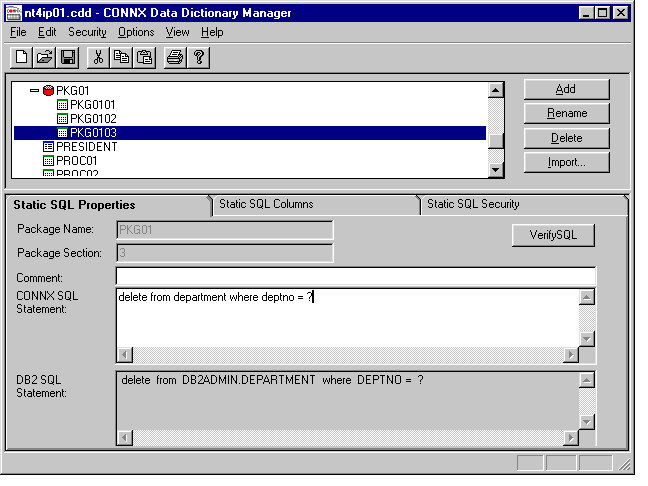Click the icon beside PRESIDENT
648x486 pixels.
48,147
